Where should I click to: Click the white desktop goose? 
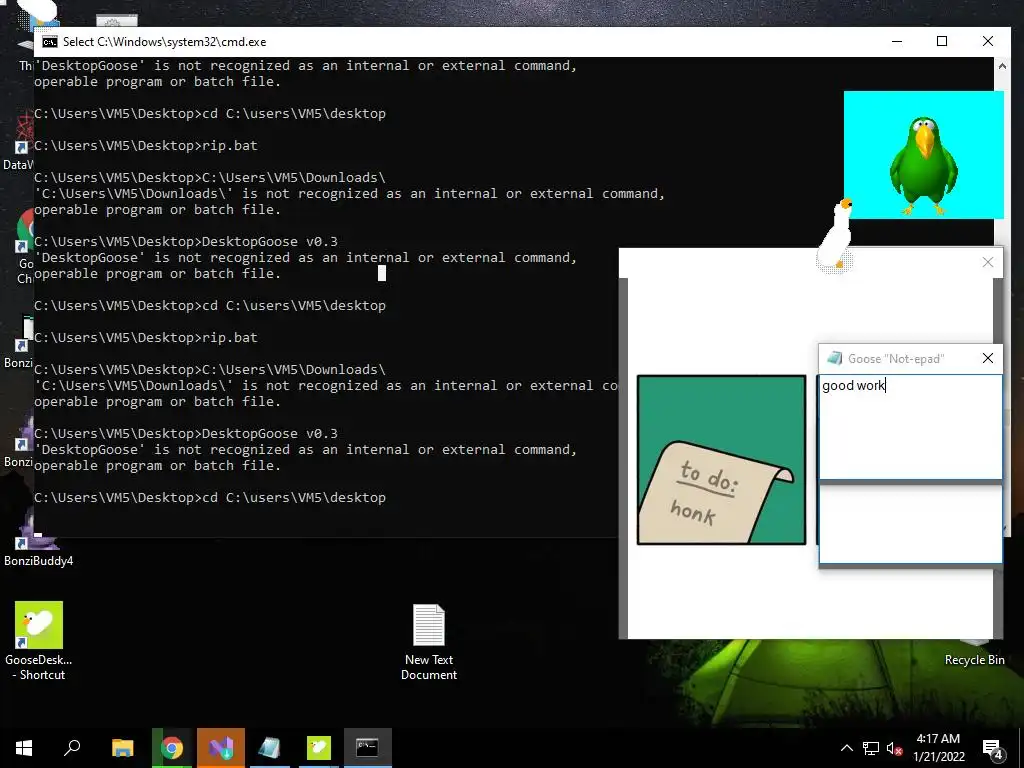[x=836, y=235]
